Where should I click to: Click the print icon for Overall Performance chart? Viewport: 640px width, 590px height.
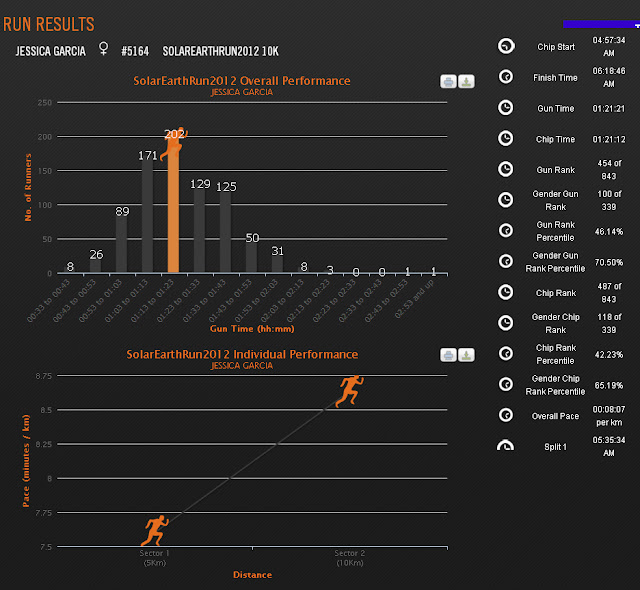click(448, 82)
